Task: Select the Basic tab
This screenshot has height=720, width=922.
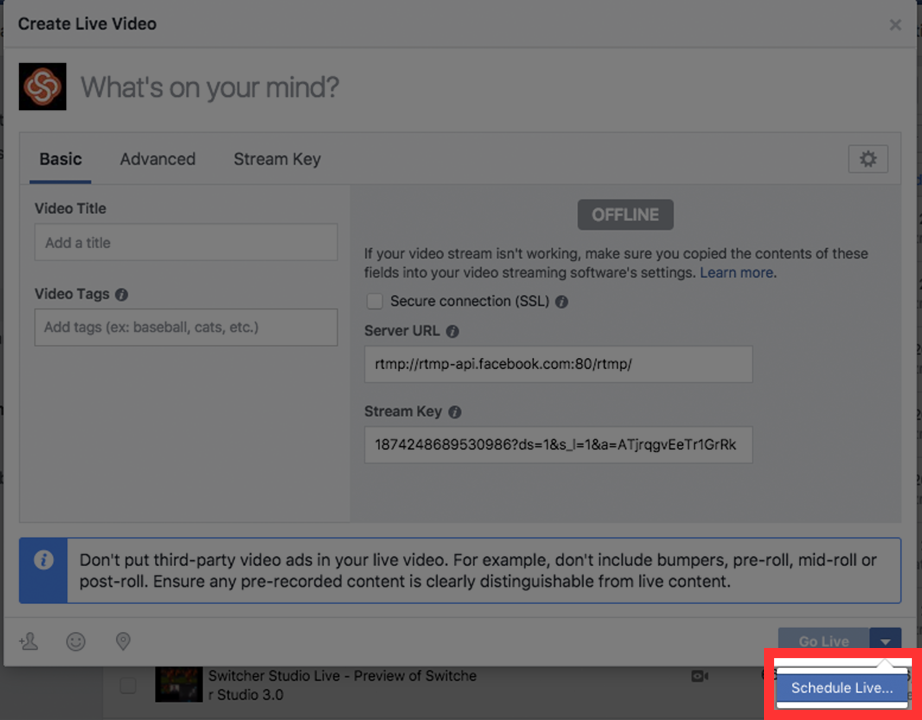Action: pyautogui.click(x=60, y=159)
